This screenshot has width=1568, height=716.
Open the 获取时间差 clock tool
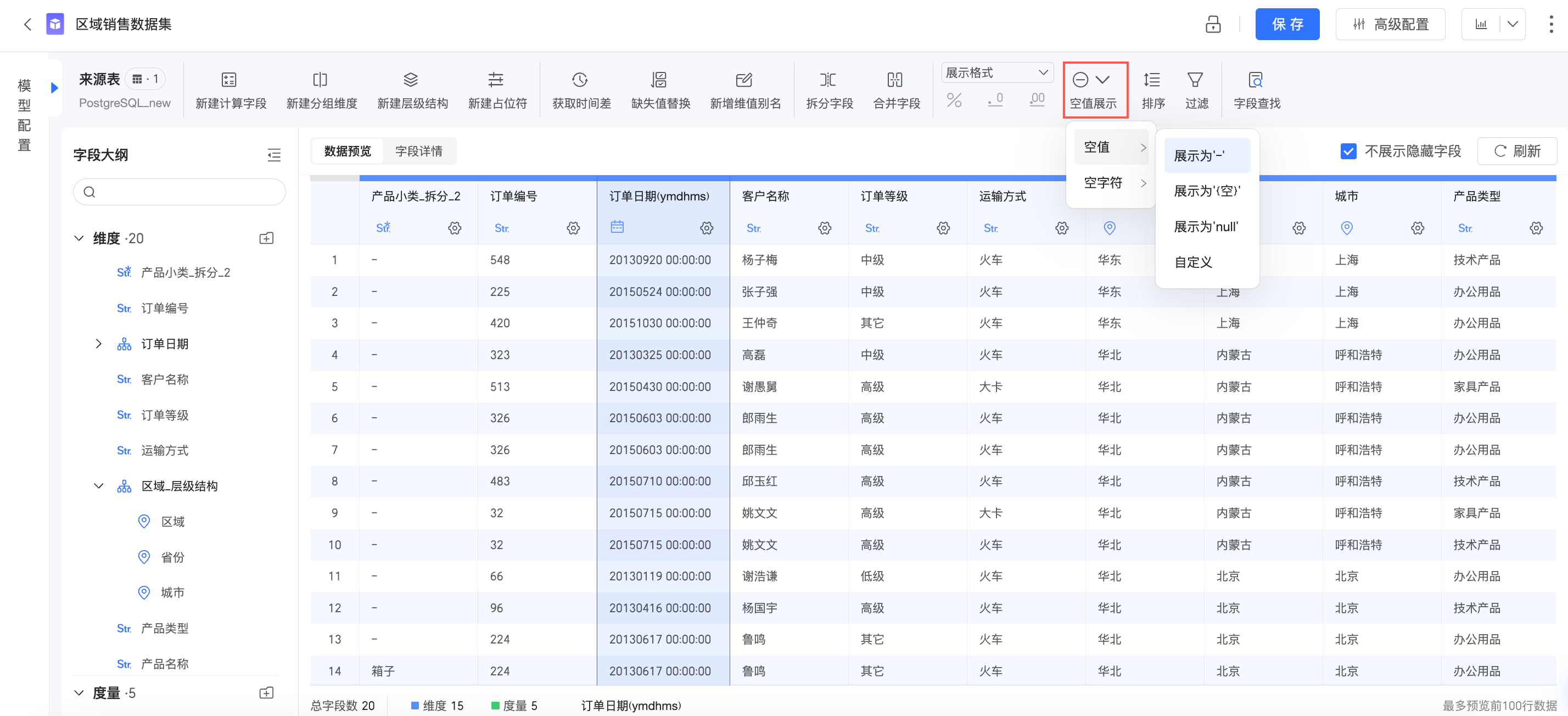point(579,80)
